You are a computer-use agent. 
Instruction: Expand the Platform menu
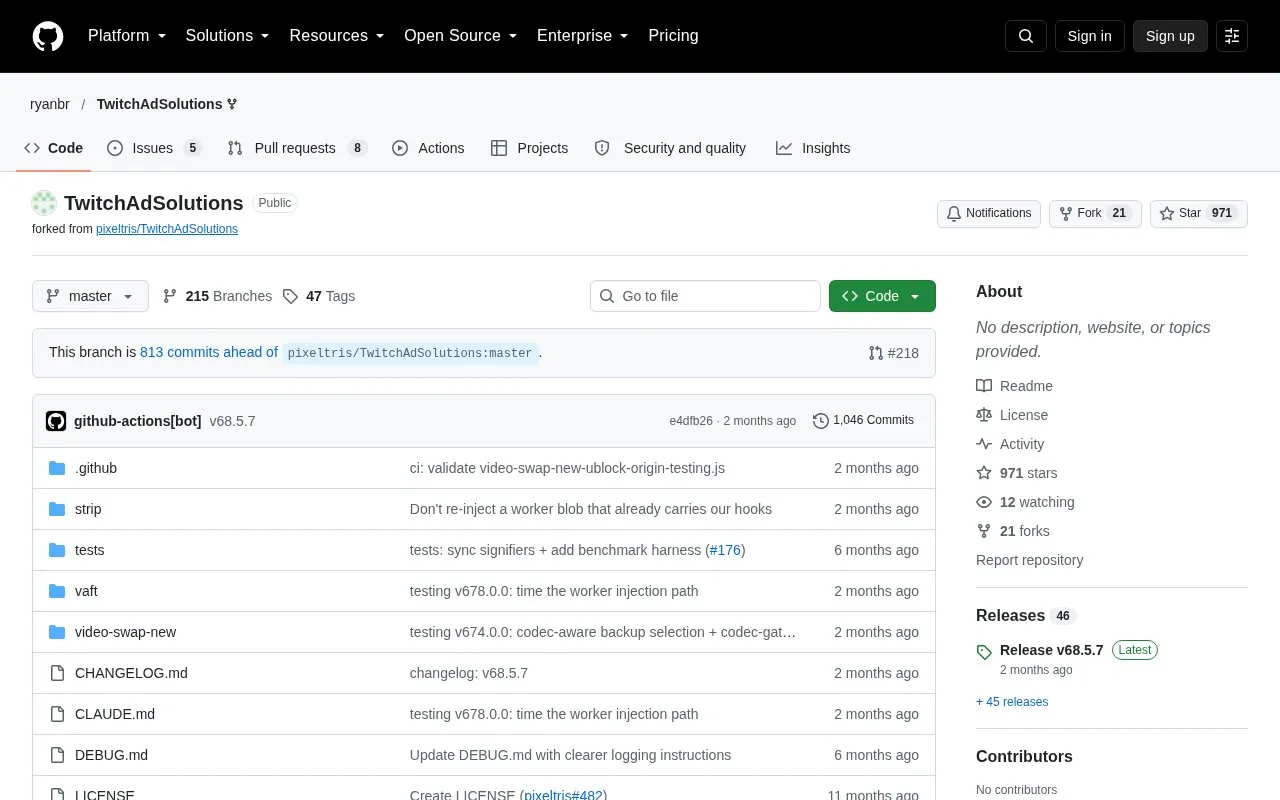tap(127, 36)
